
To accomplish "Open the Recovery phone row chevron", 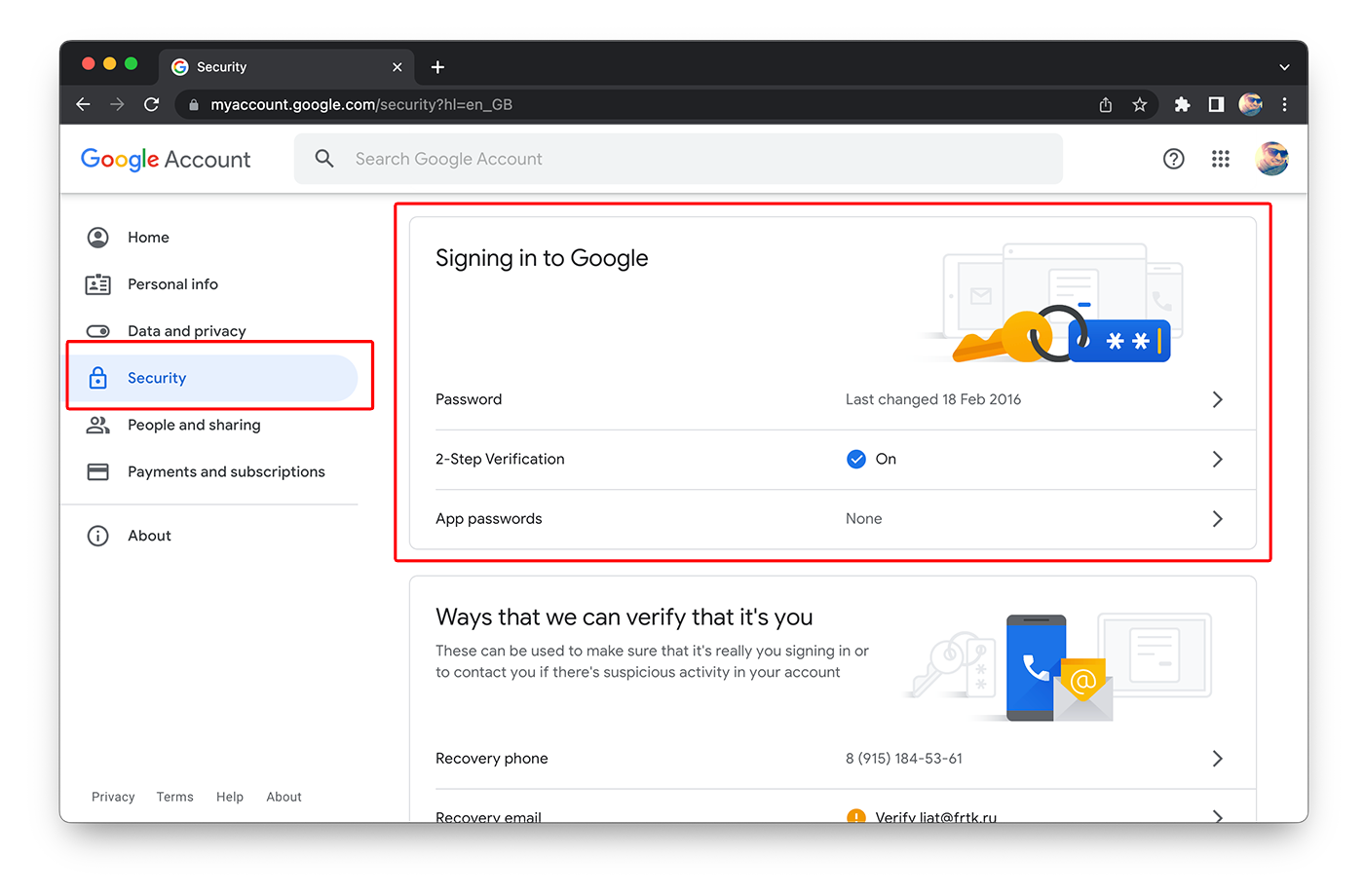I will tap(1217, 759).
